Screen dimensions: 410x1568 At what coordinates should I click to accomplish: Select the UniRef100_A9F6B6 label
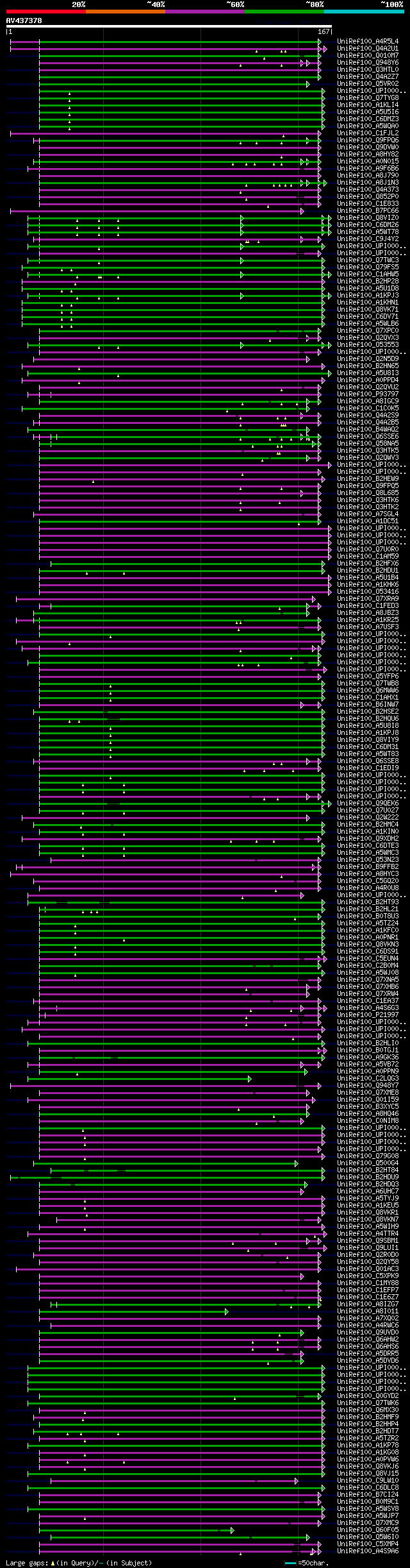point(368,169)
